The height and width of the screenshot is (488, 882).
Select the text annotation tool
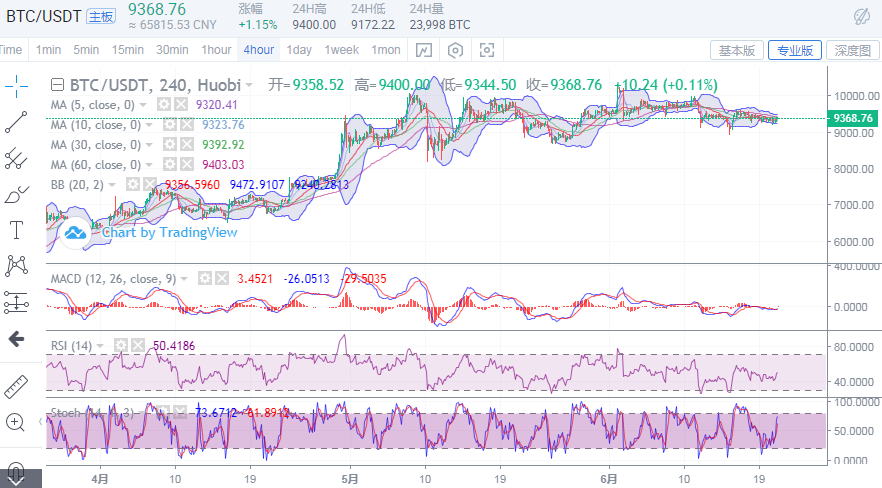[x=16, y=230]
